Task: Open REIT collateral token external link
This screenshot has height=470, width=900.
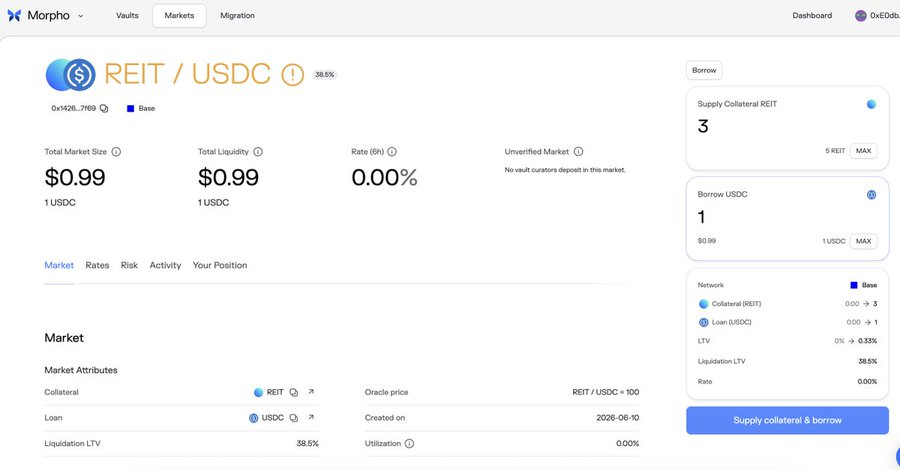Action: pos(311,392)
